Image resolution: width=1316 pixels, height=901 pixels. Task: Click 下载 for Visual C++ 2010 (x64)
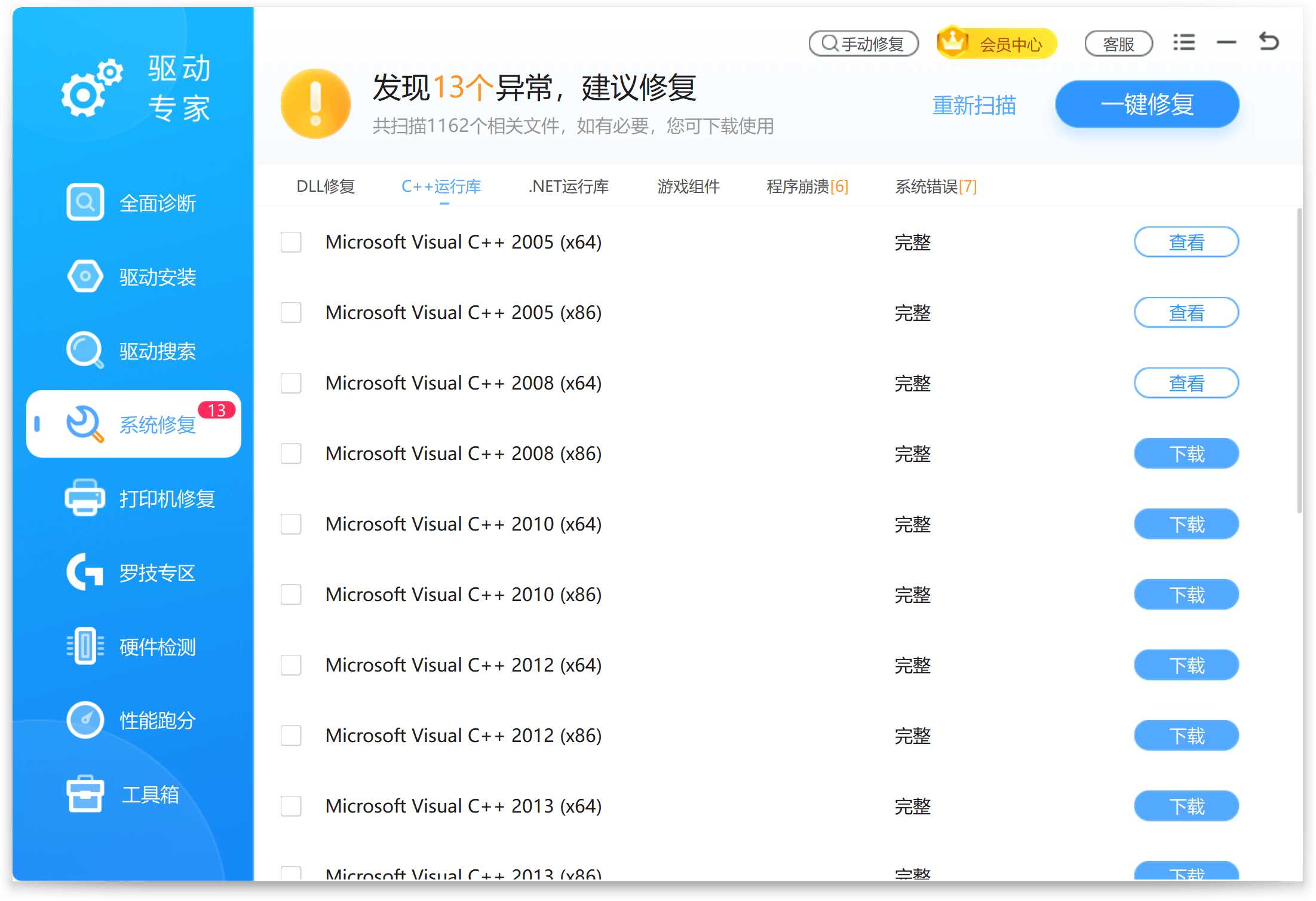1186,524
